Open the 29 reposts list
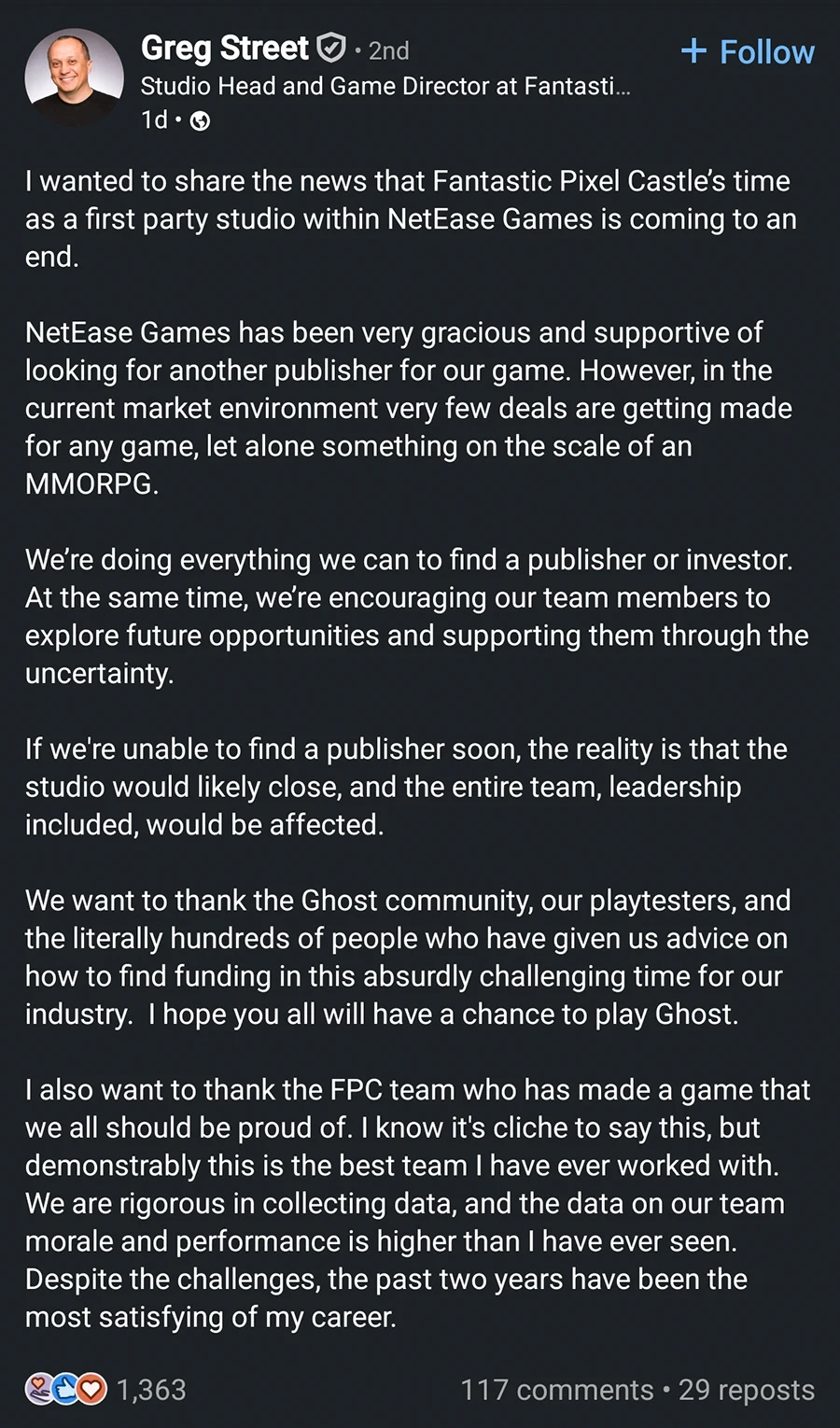The image size is (840, 1428). point(747,1390)
